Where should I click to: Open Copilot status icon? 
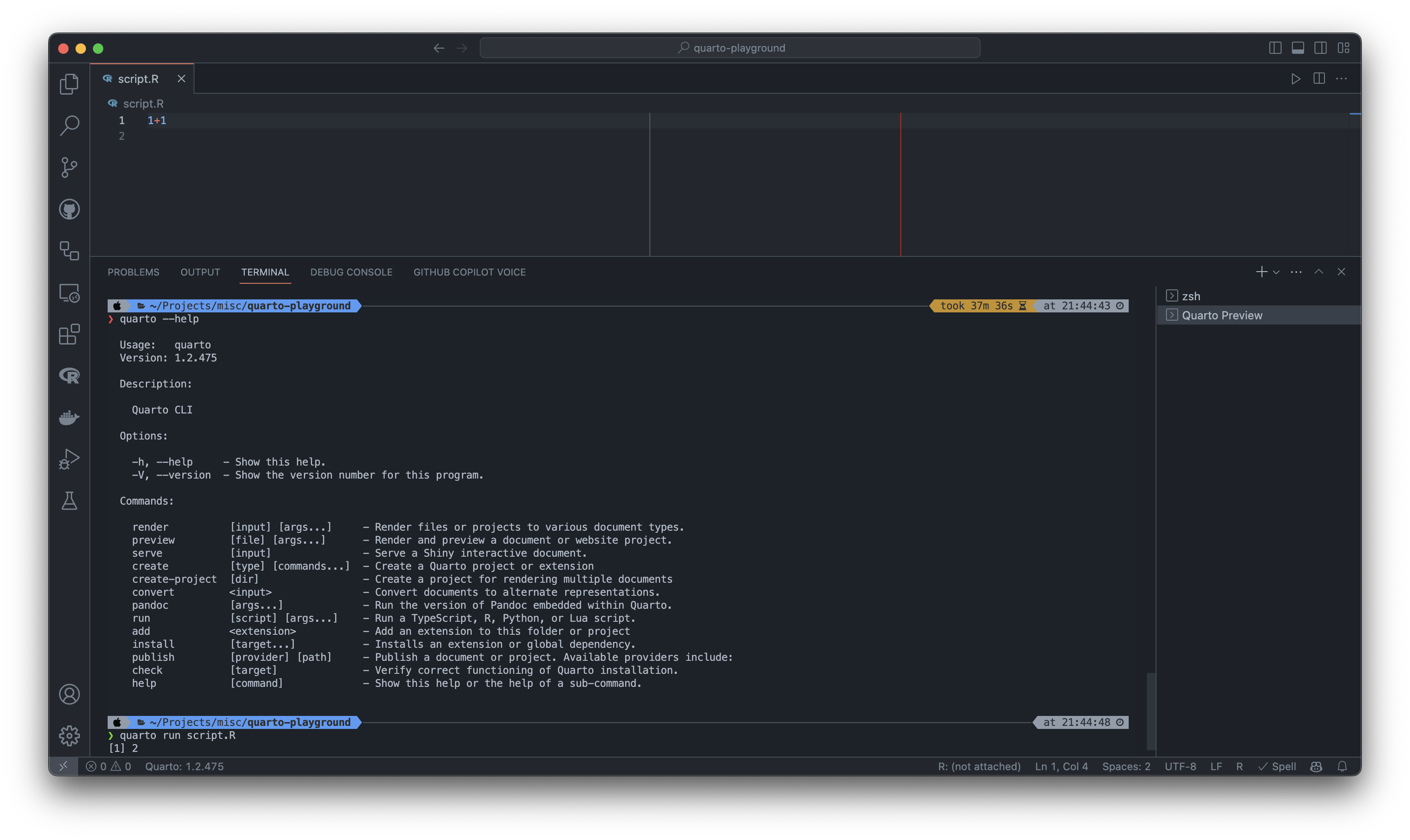pos(1316,766)
